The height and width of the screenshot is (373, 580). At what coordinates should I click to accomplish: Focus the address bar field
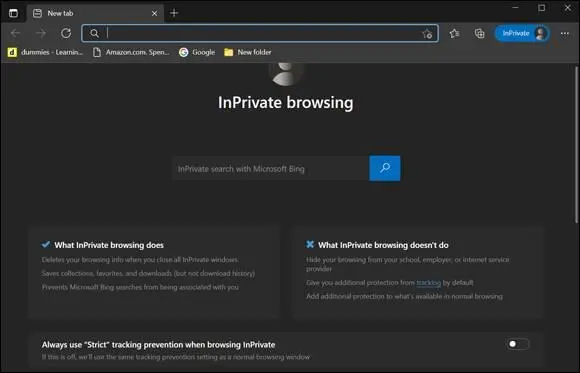point(260,33)
